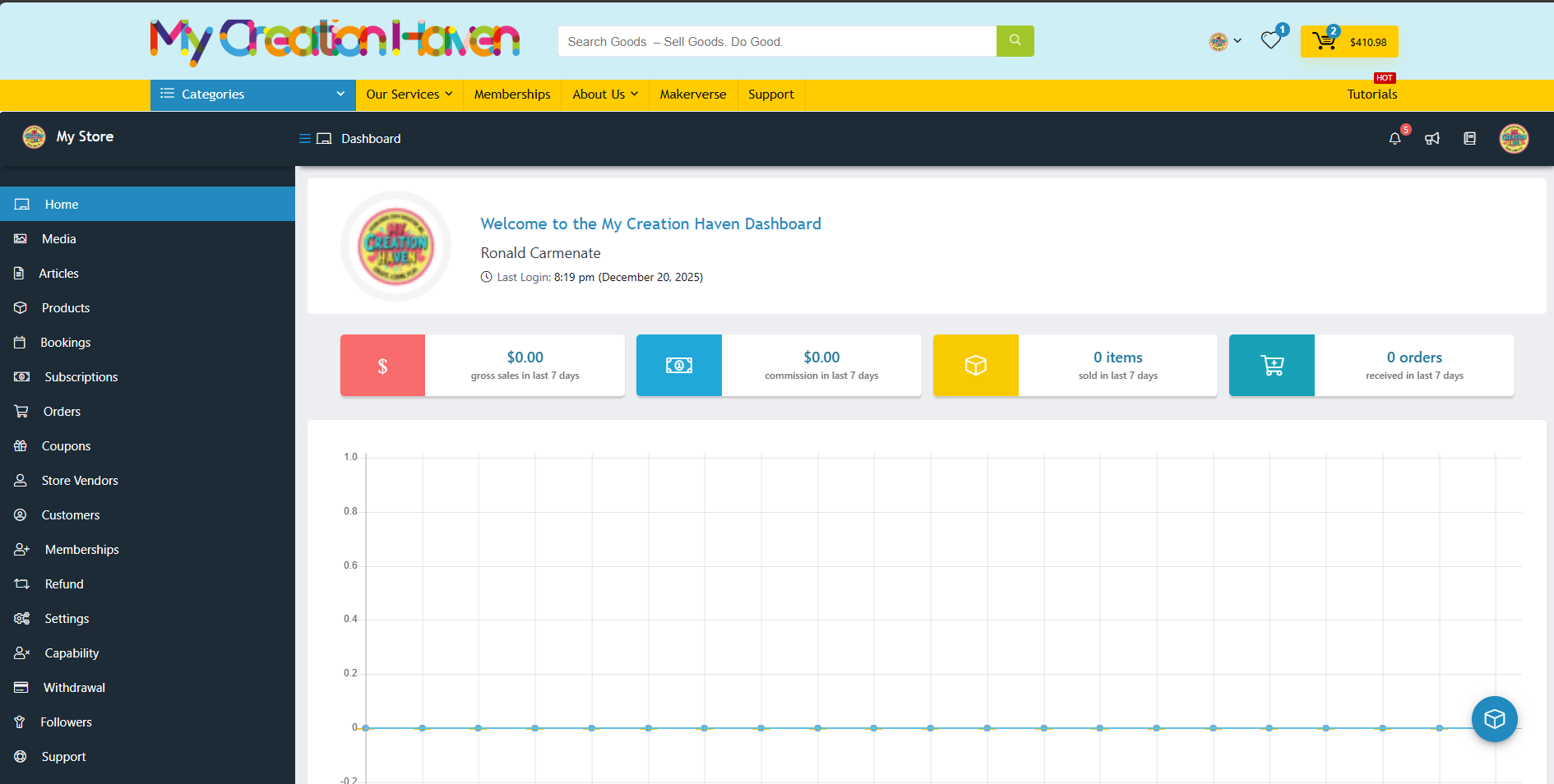Open the floating blue box widget
1554x784 pixels.
[x=1494, y=719]
